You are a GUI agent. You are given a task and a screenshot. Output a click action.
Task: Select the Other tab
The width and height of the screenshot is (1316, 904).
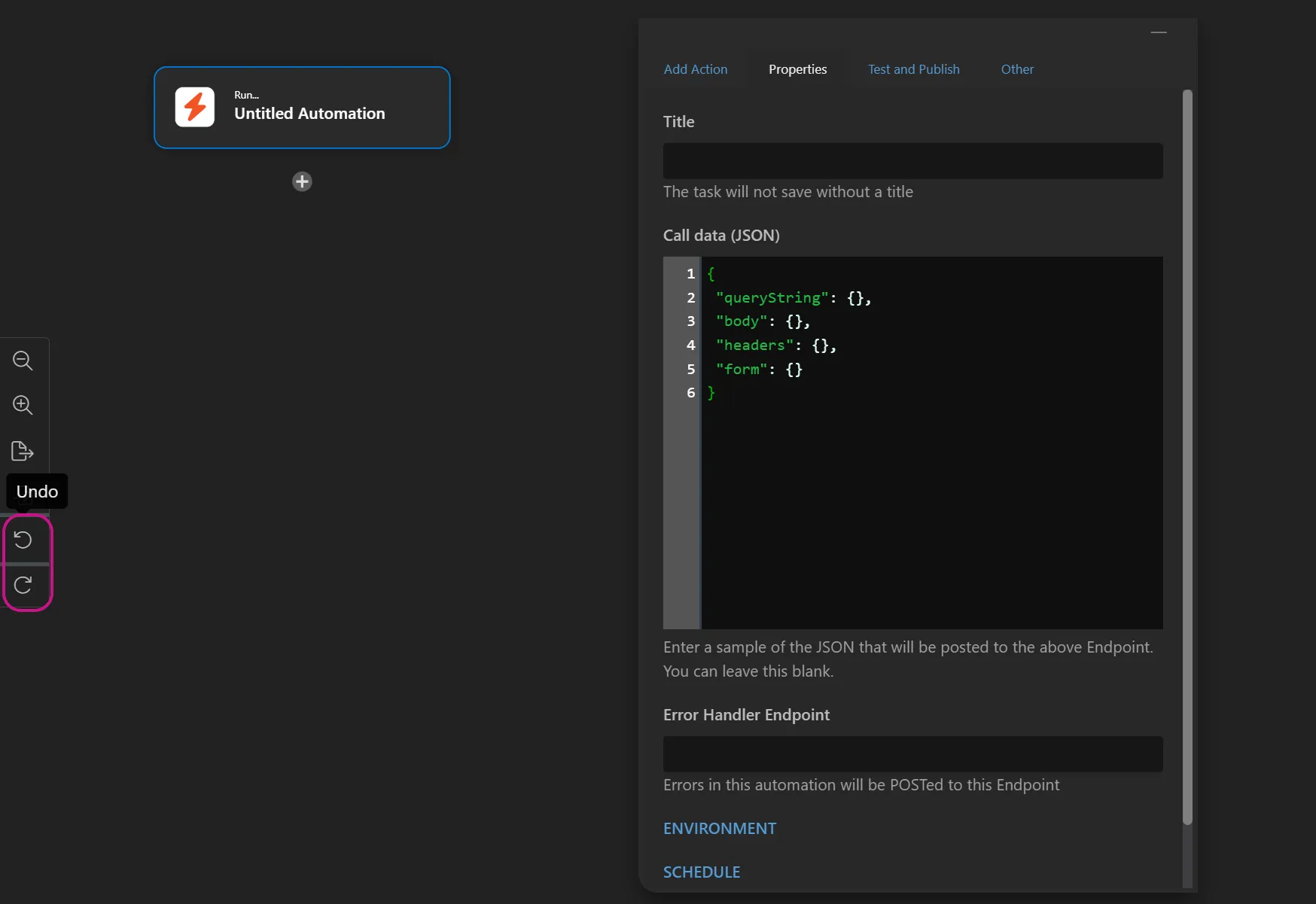(x=1017, y=69)
